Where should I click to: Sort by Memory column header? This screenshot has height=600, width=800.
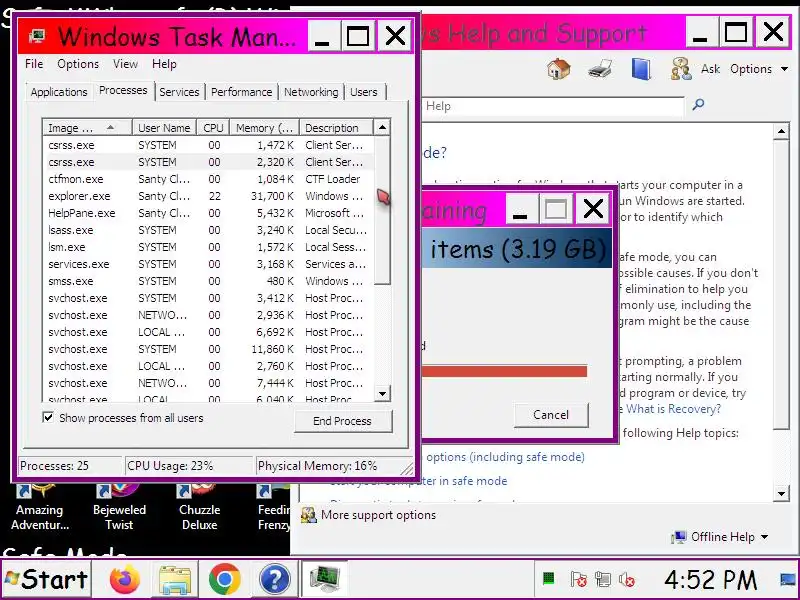click(264, 128)
